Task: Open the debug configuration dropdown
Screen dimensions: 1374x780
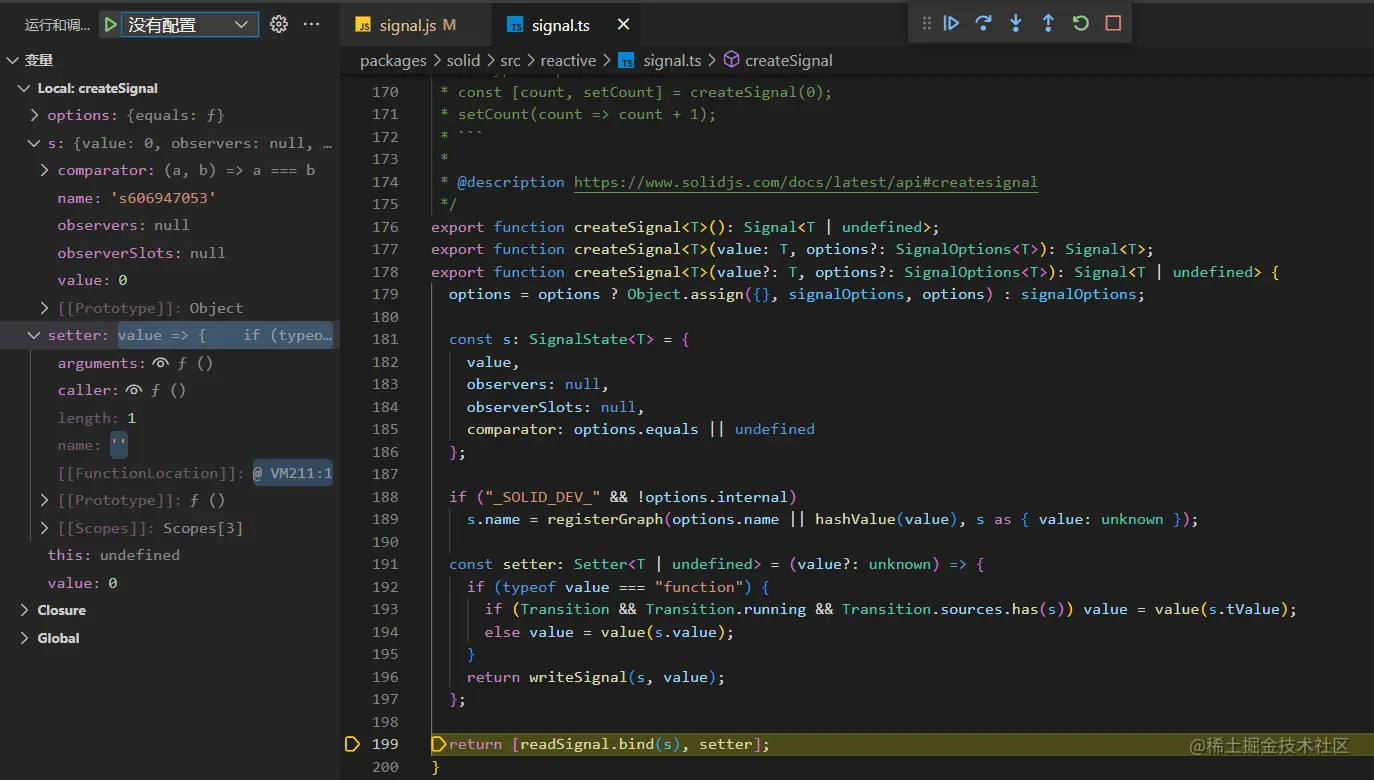Action: (x=189, y=25)
